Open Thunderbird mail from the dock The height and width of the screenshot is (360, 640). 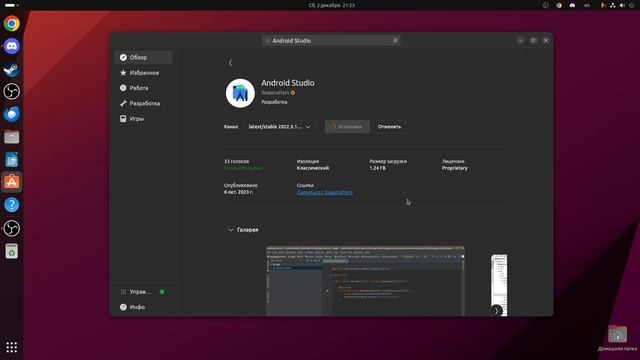pos(11,114)
